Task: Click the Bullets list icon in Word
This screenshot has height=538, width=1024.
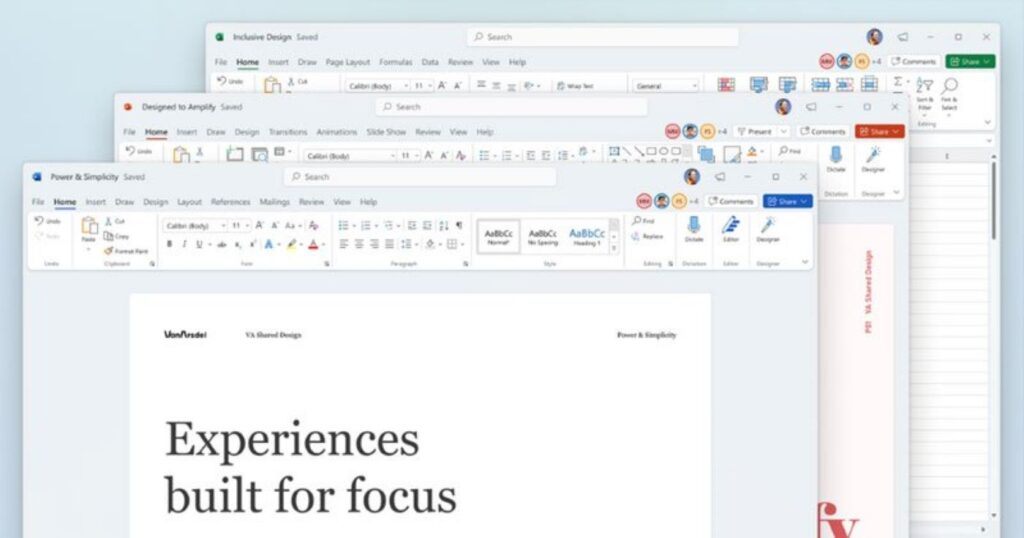Action: [344, 225]
